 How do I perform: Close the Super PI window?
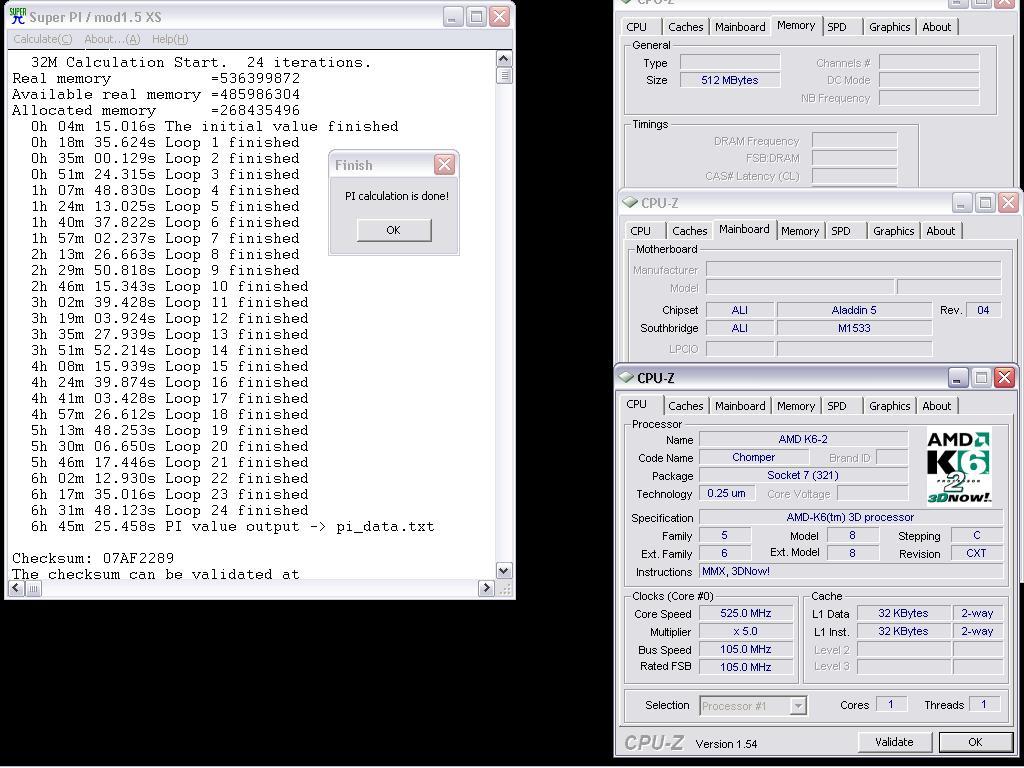click(500, 16)
